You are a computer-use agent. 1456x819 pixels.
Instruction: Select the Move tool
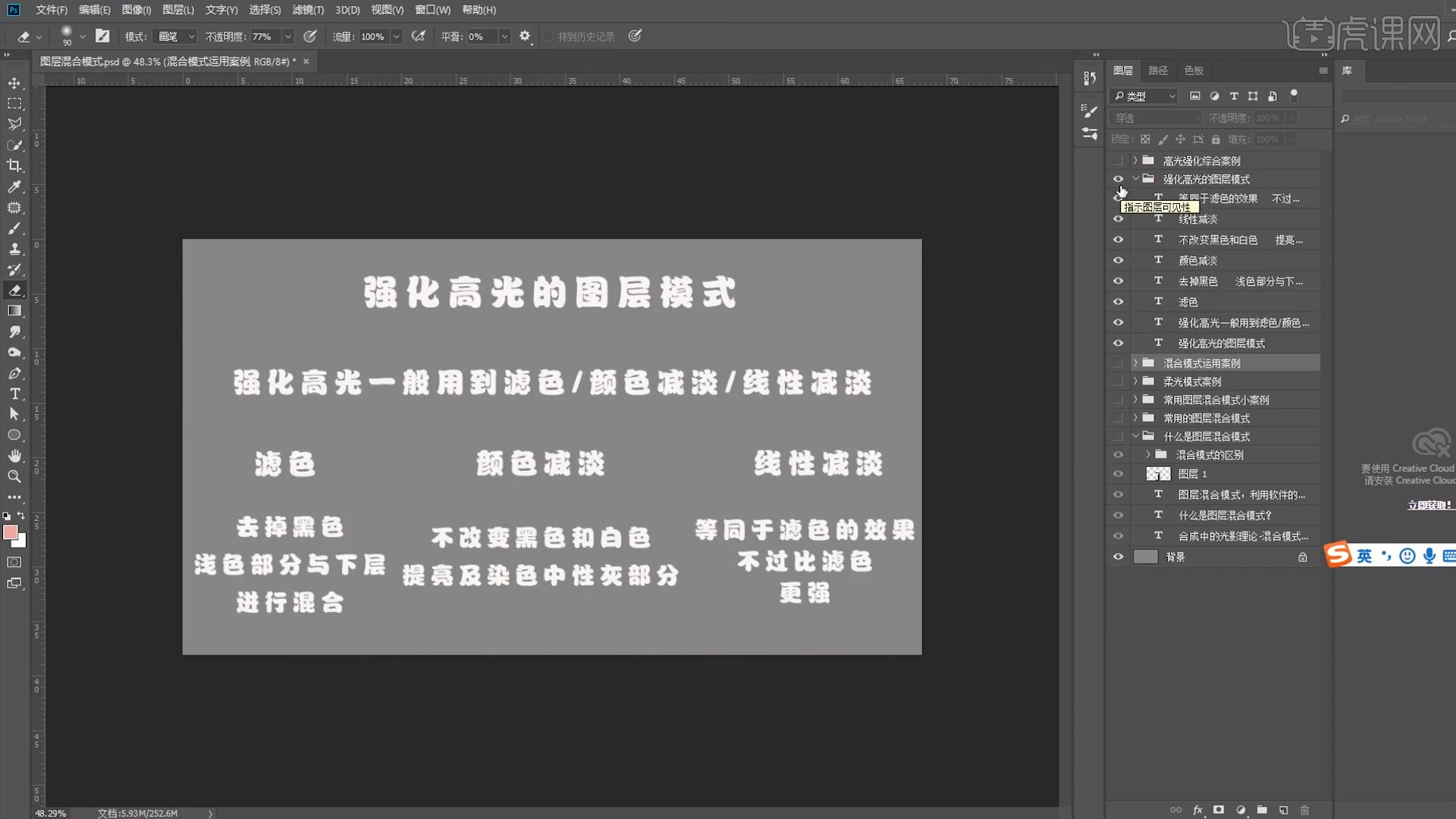point(14,83)
